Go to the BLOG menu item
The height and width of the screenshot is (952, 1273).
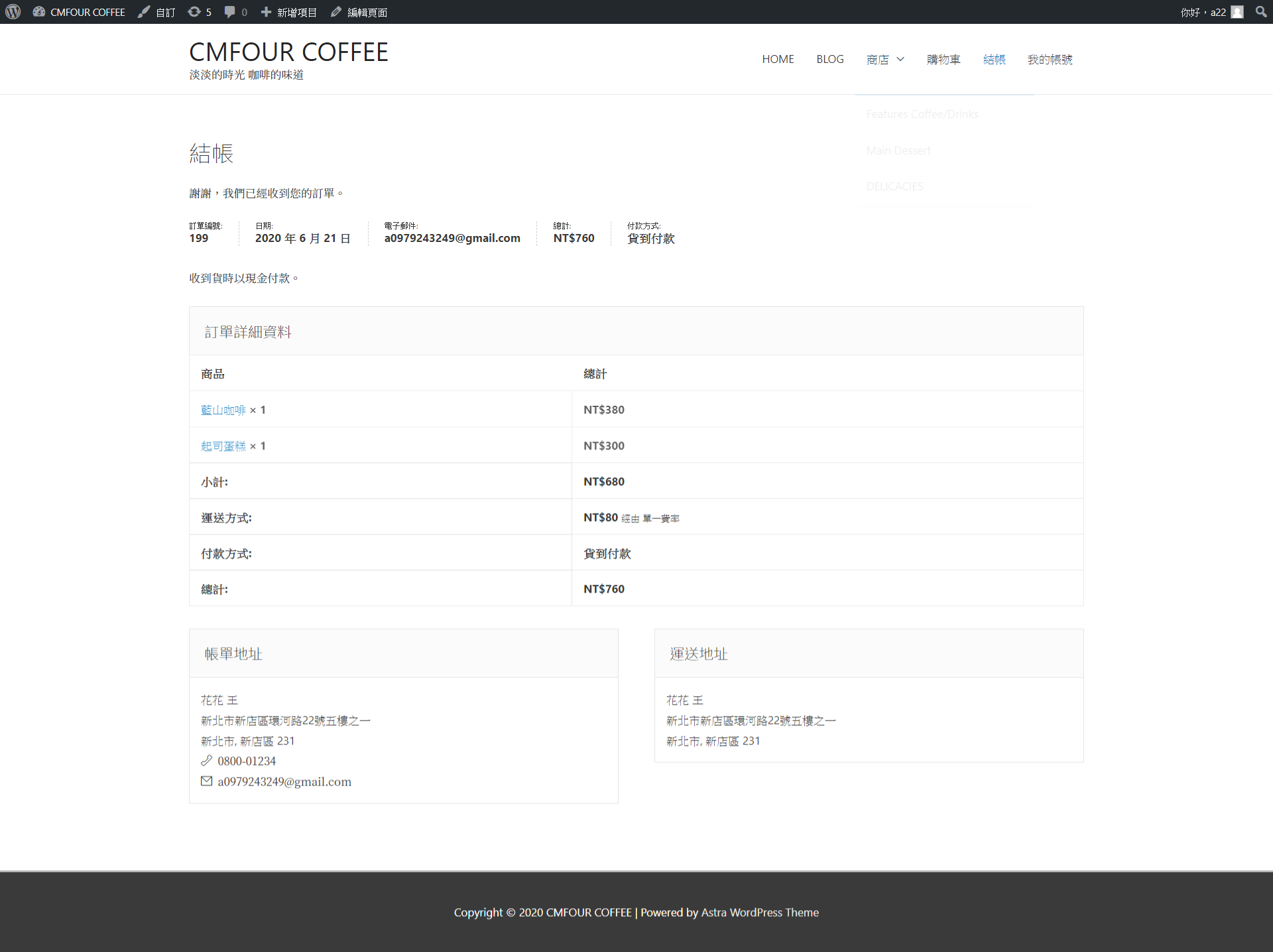[829, 60]
